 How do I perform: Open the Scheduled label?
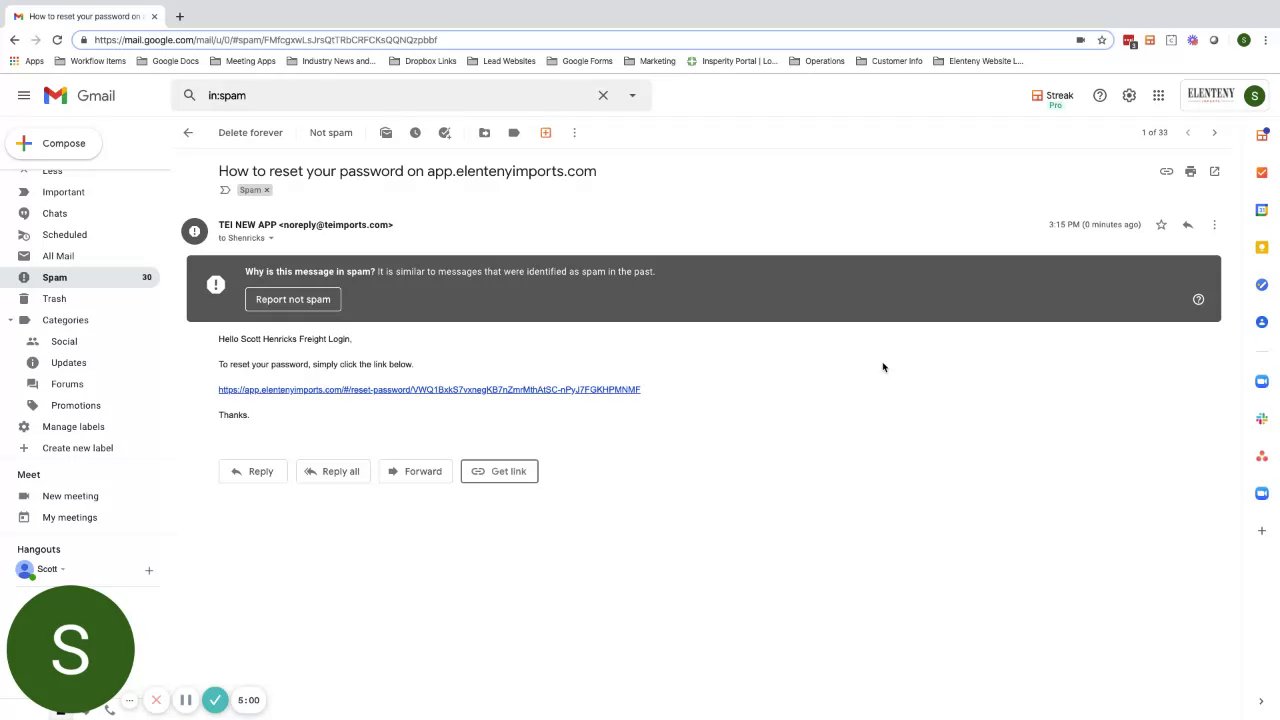[64, 235]
